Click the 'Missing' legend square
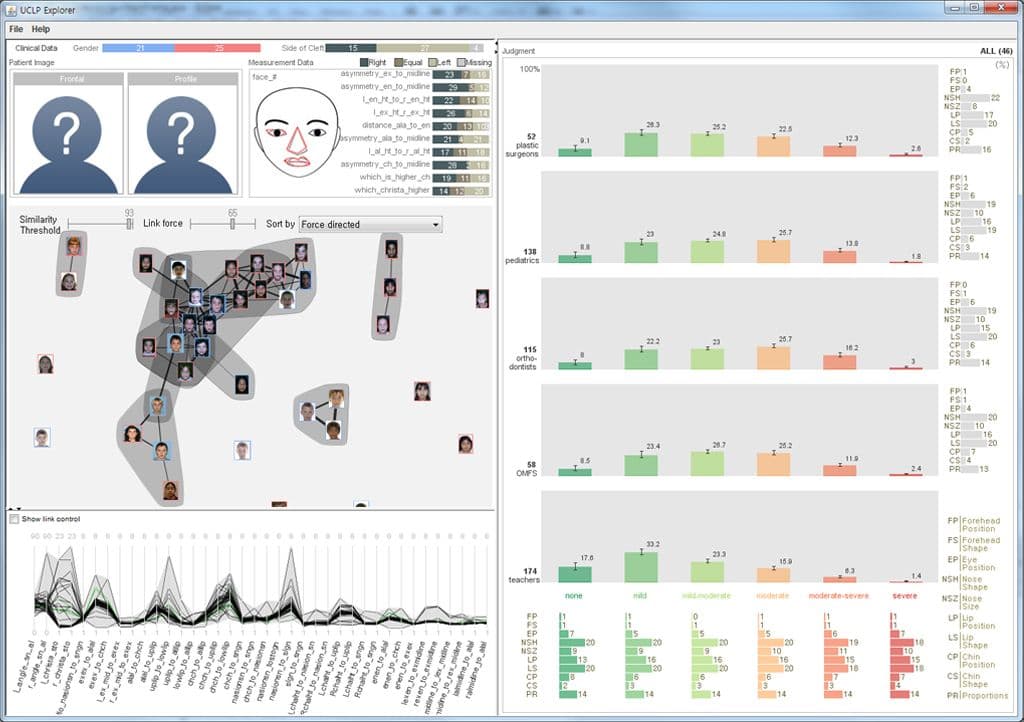The image size is (1024, 722). click(459, 63)
